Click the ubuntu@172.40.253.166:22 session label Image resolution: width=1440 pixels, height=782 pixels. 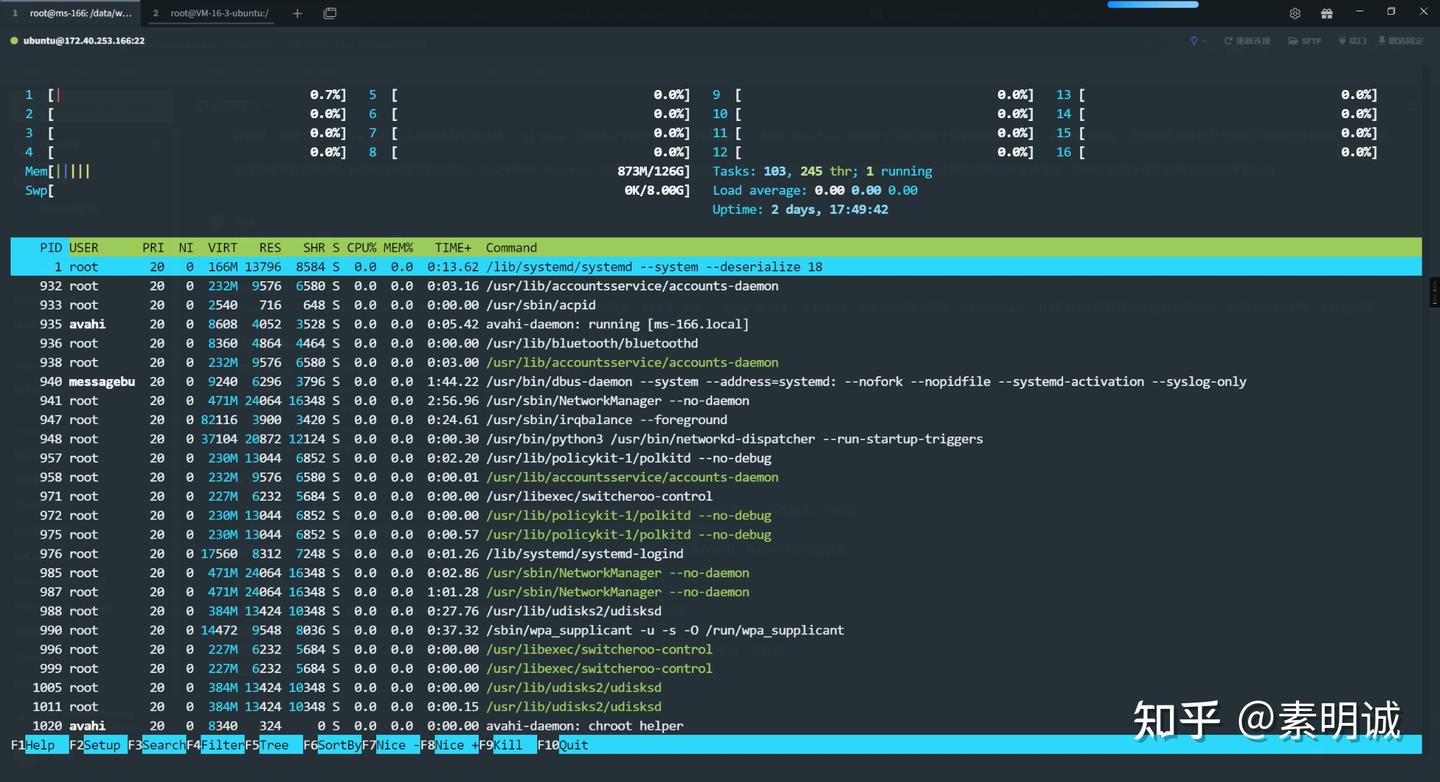pyautogui.click(x=84, y=41)
